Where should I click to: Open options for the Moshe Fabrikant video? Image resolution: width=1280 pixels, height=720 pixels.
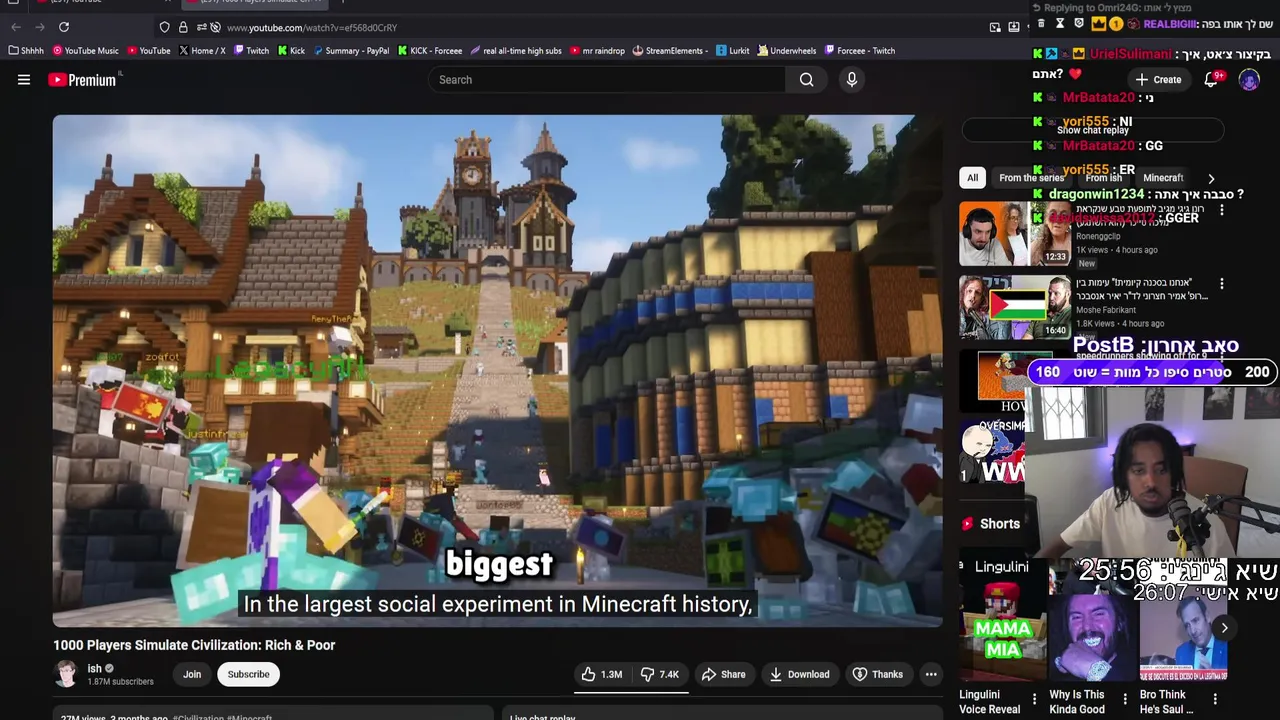tap(1221, 284)
